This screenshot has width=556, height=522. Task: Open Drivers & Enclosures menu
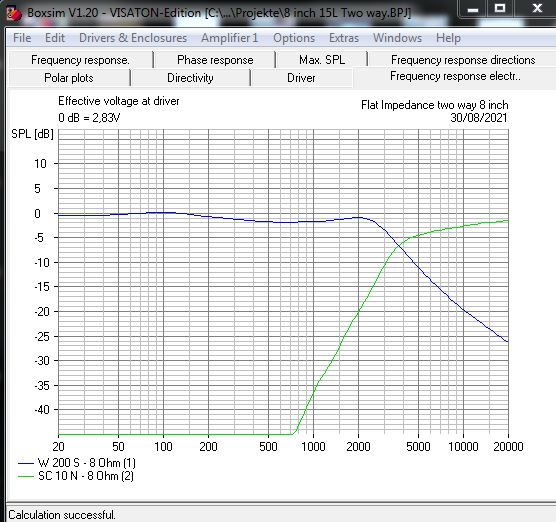pyautogui.click(x=133, y=38)
